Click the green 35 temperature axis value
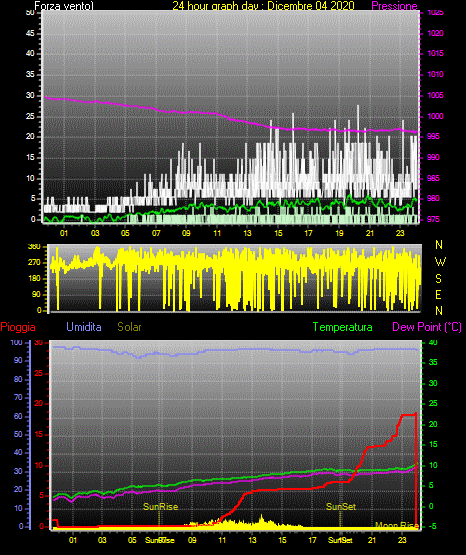The image size is (466, 555). tap(433, 362)
